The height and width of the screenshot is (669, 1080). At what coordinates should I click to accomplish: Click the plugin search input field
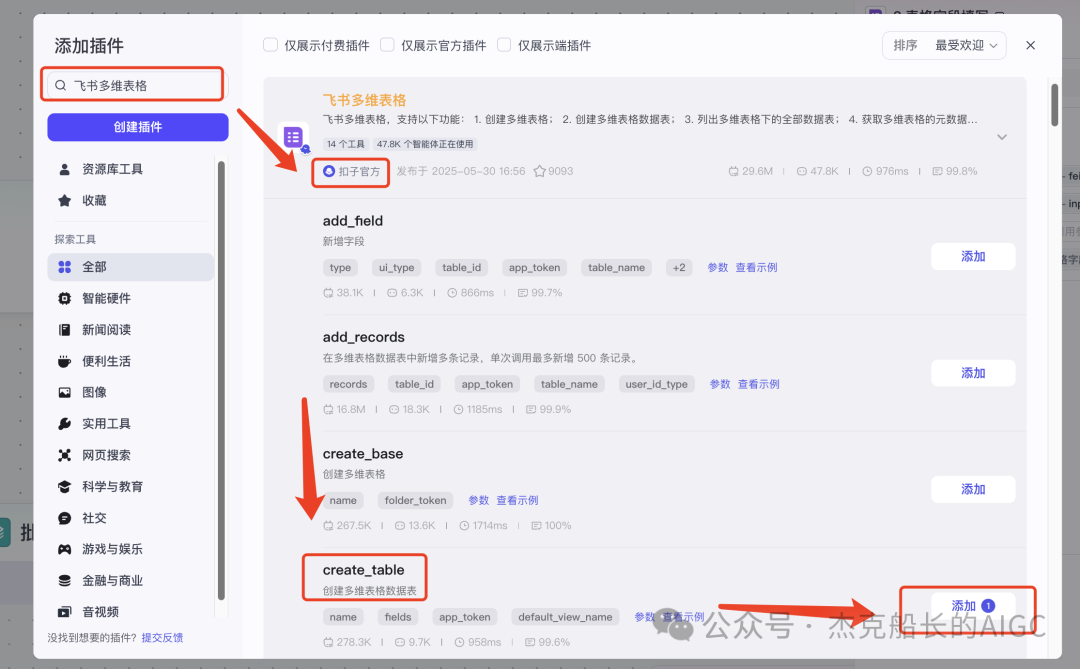pos(138,85)
